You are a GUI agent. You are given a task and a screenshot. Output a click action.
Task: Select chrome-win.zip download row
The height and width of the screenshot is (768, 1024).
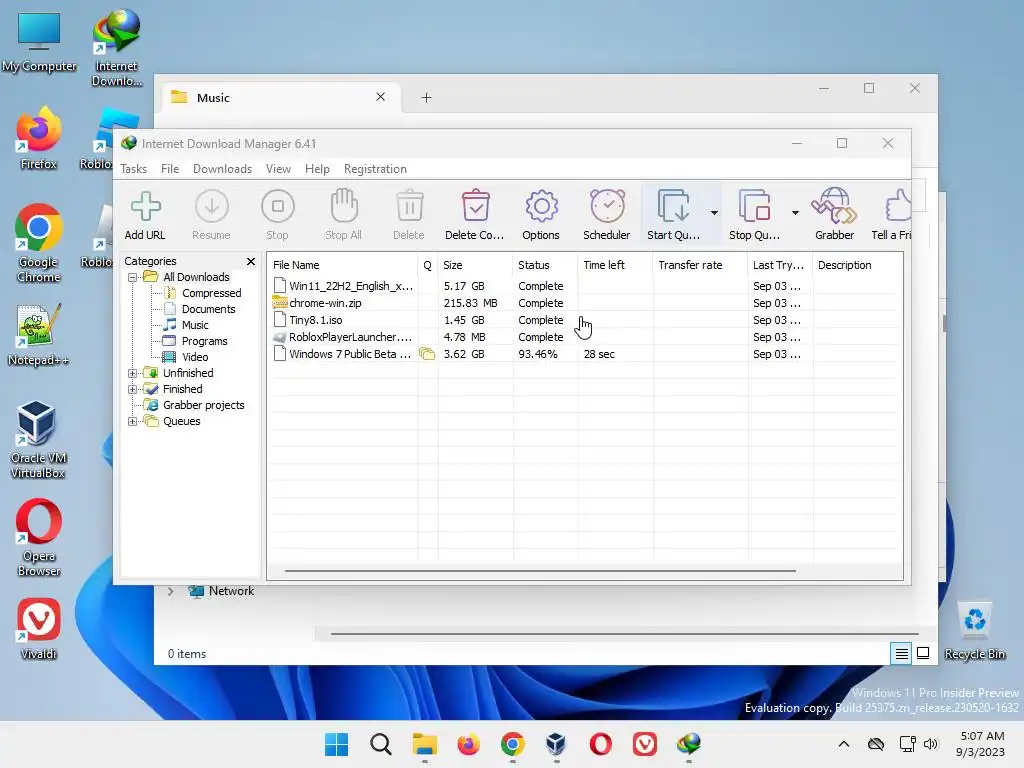coord(585,303)
